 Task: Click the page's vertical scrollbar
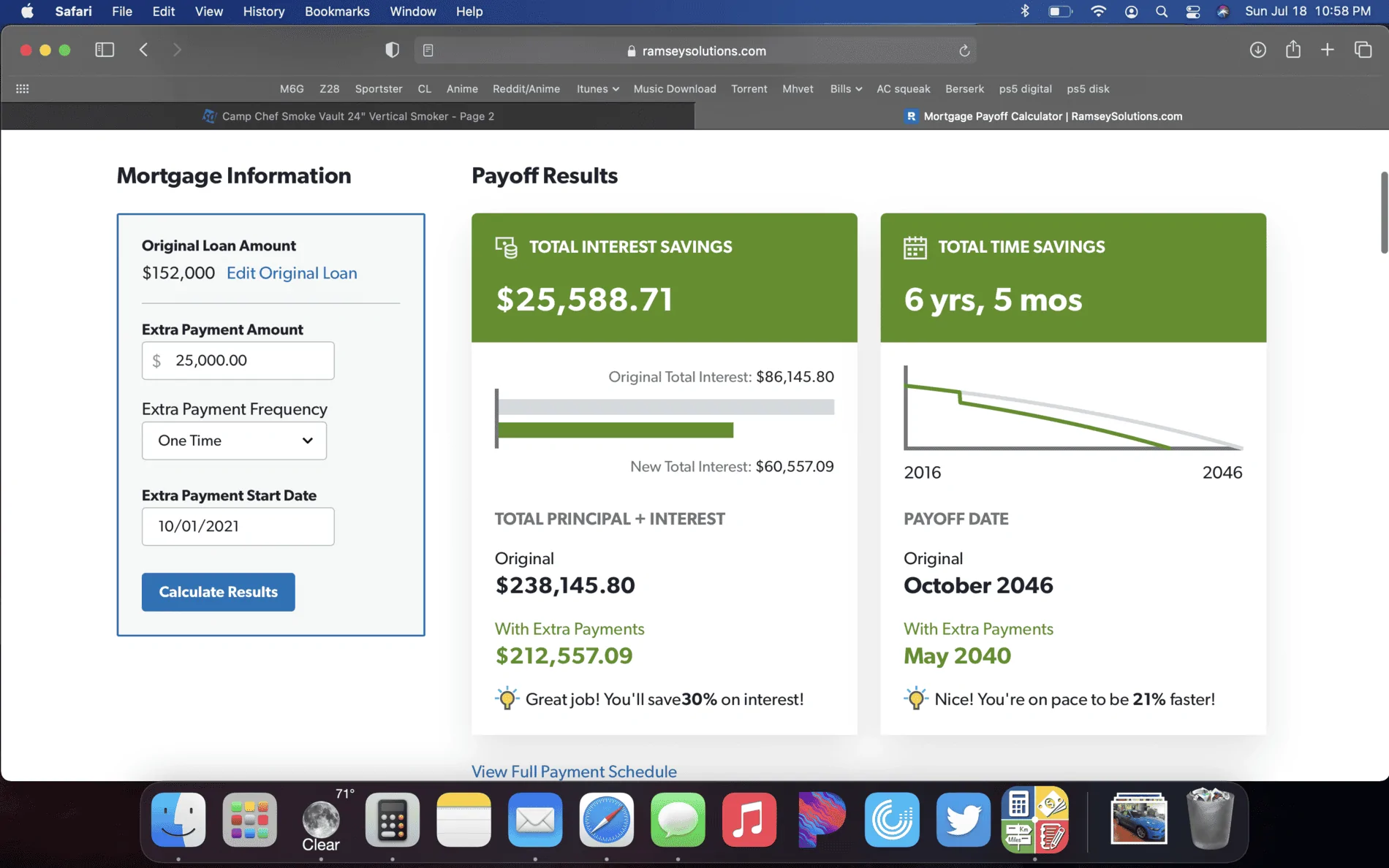coord(1383,213)
